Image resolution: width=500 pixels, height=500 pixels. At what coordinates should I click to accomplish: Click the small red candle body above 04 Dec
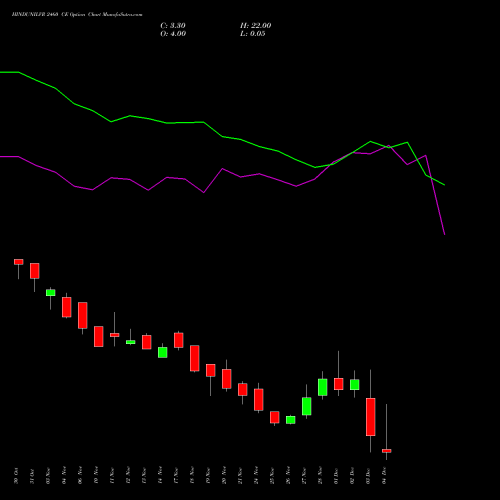[387, 451]
